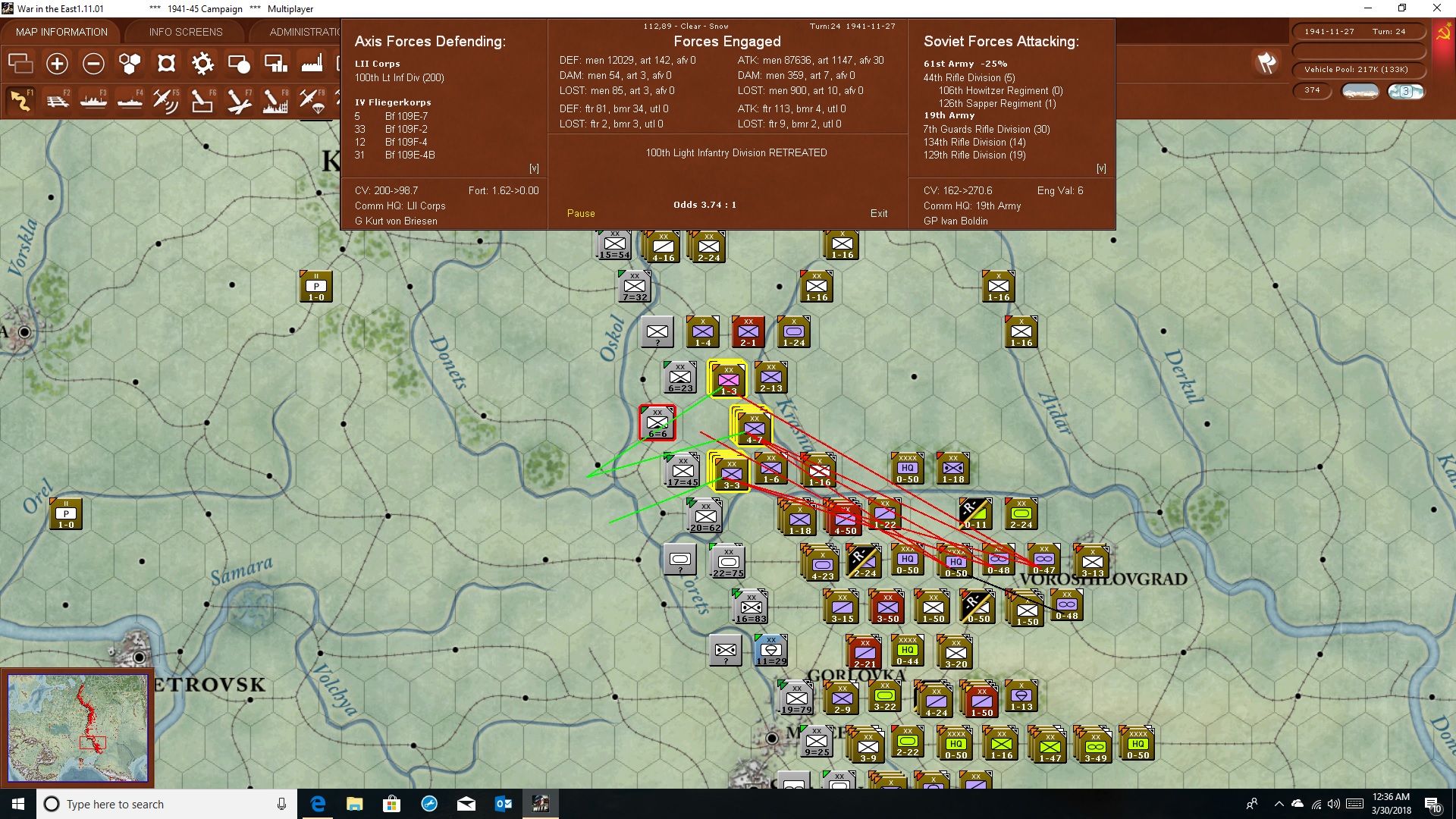This screenshot has height=819, width=1456.
Task: Select the F5 air recon mode
Action: pos(166,100)
